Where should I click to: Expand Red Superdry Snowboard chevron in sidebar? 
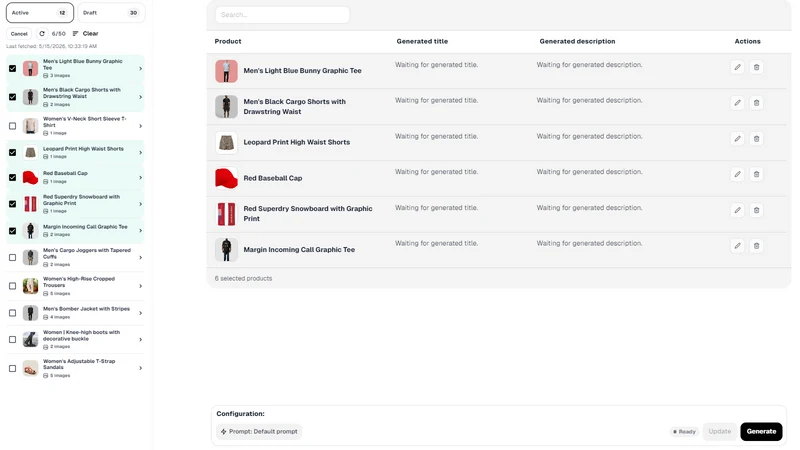140,204
